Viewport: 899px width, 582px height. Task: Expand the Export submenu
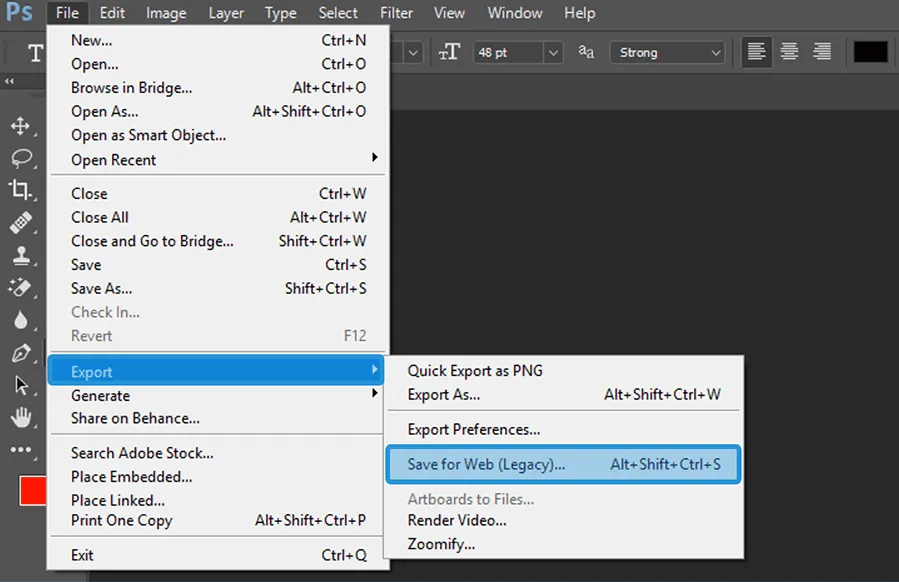pyautogui.click(x=216, y=372)
